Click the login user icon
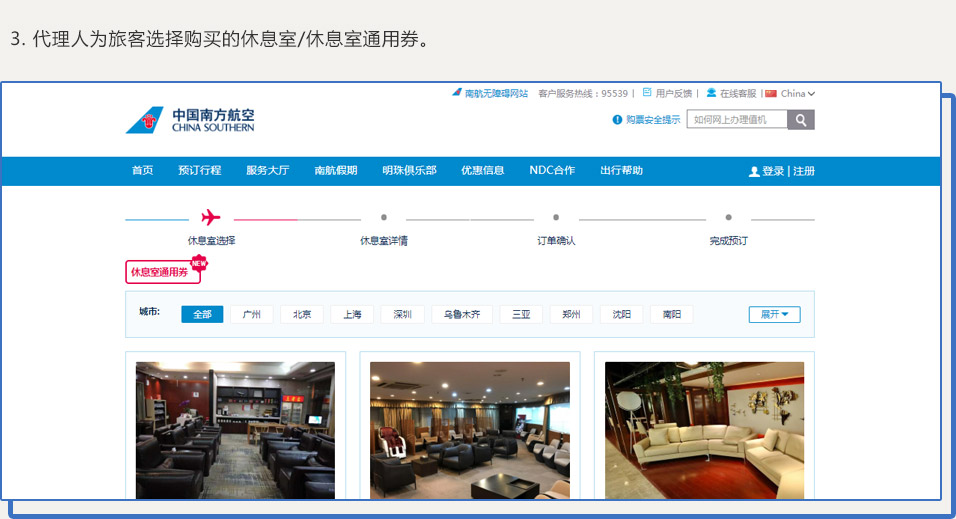This screenshot has width=956, height=519. tap(754, 171)
